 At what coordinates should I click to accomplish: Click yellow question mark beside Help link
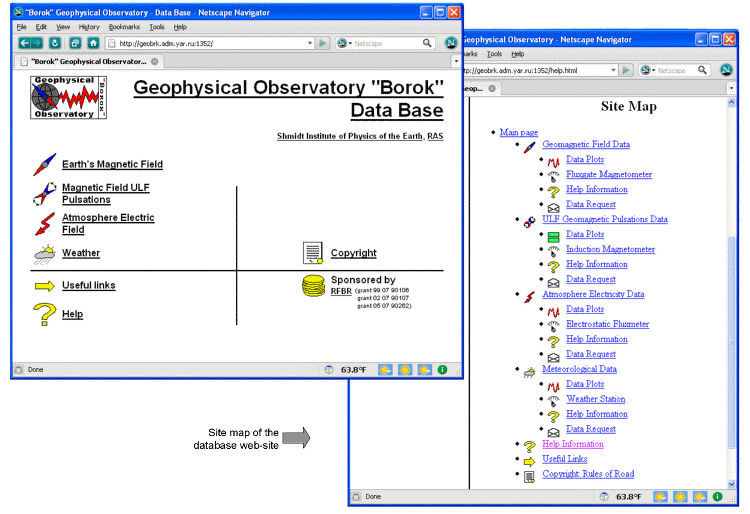pyautogui.click(x=44, y=314)
